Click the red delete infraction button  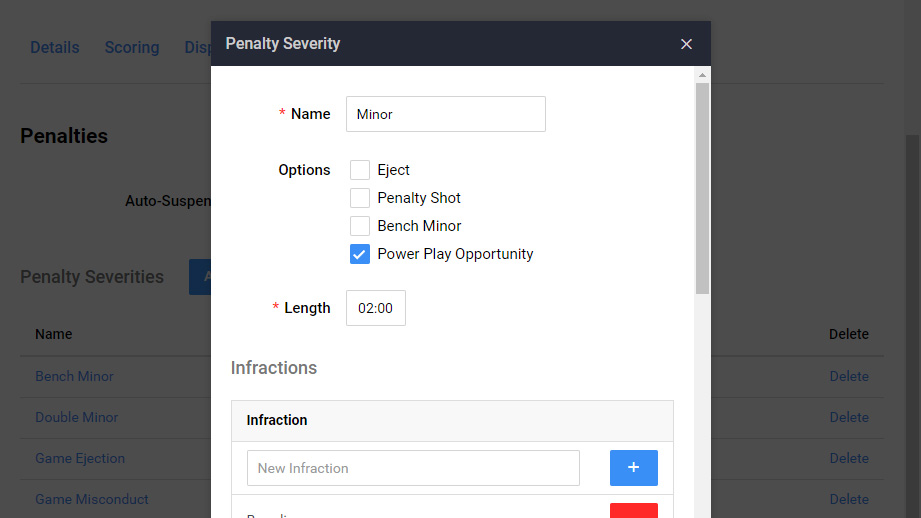pos(634,510)
